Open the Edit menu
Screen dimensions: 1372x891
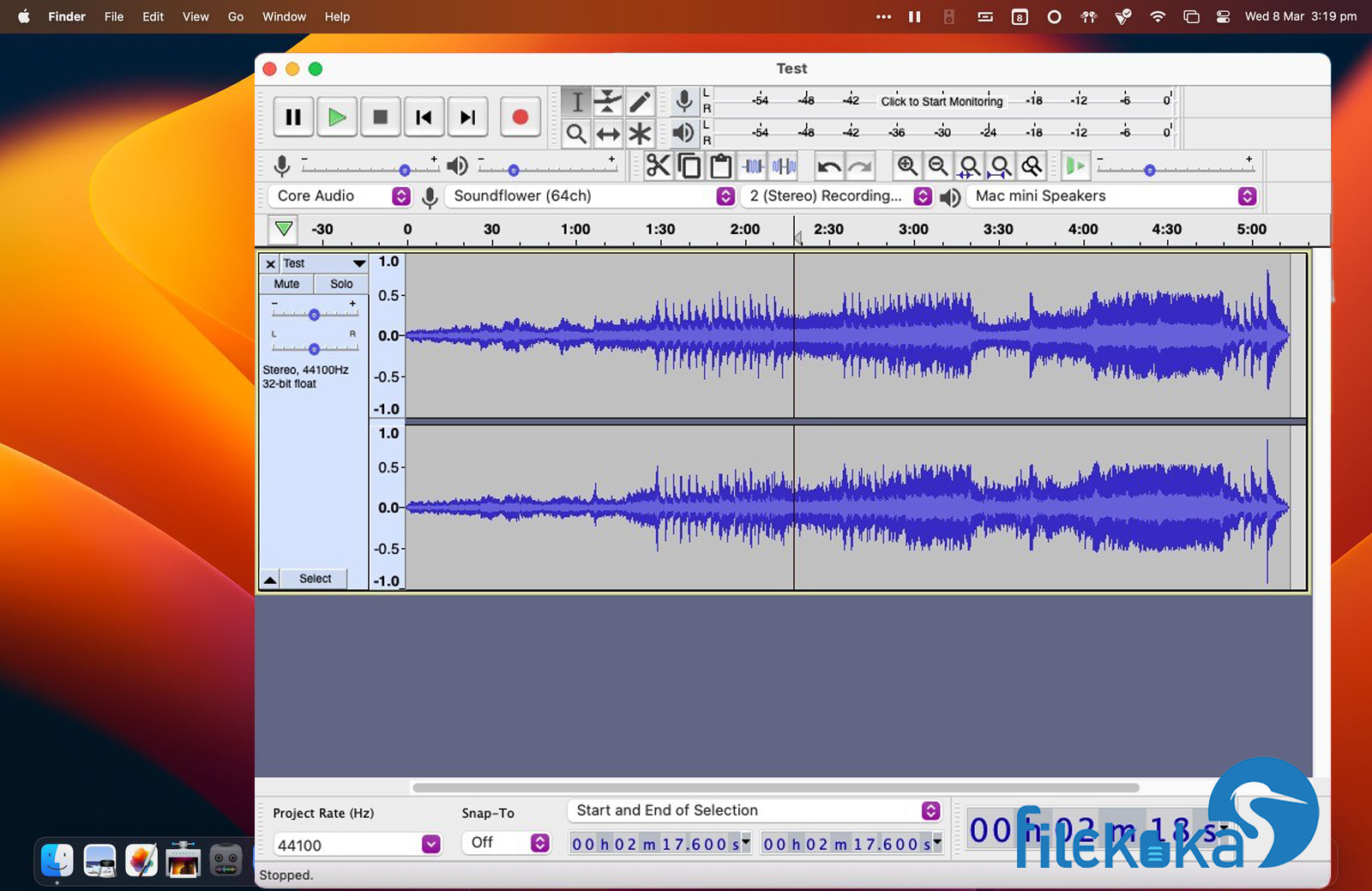153,16
